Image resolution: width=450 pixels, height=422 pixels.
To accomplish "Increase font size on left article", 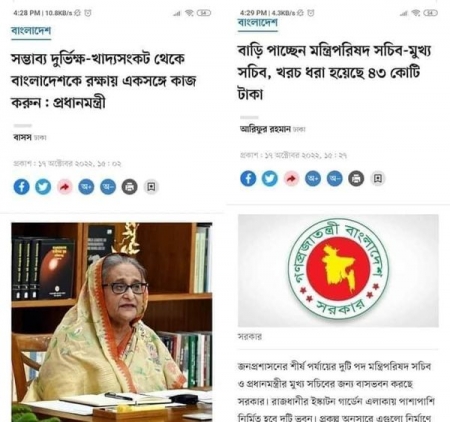I will (86, 187).
